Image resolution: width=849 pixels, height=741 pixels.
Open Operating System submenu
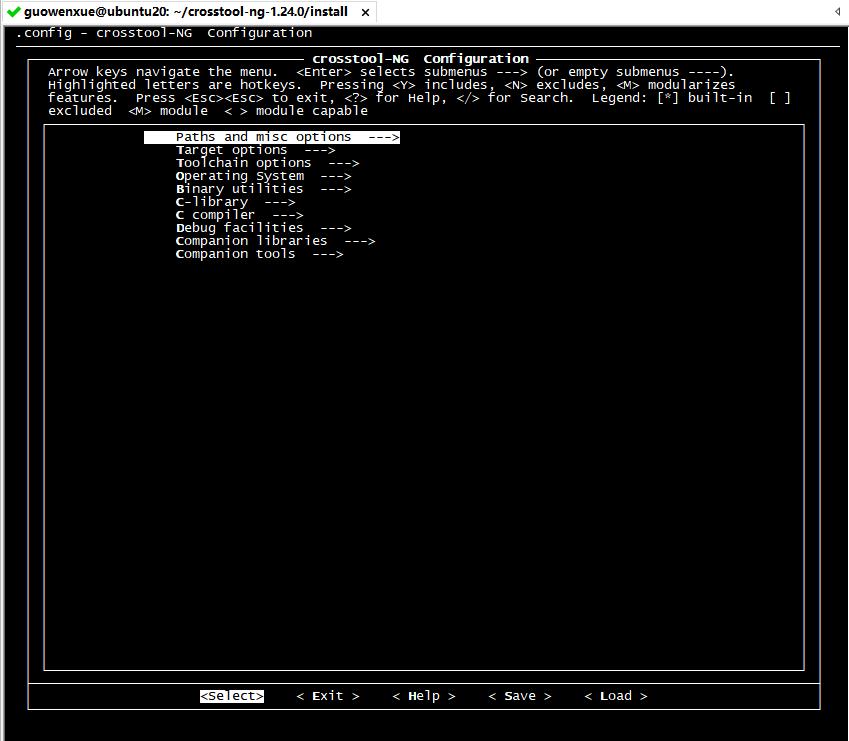264,176
